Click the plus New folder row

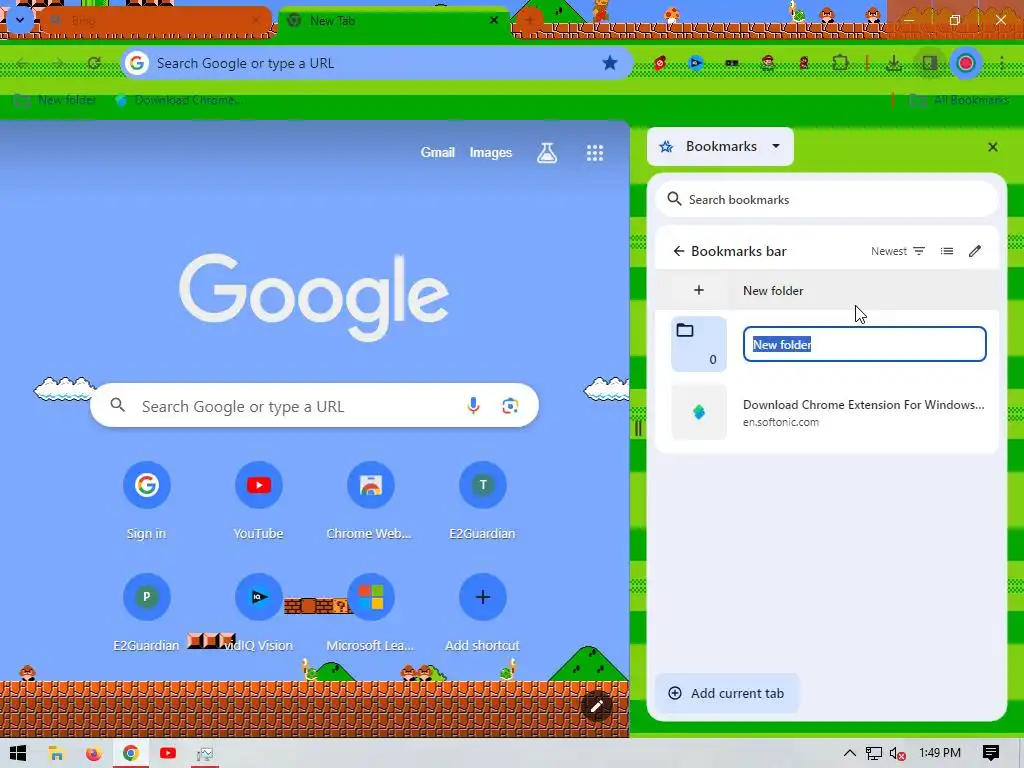coord(827,290)
